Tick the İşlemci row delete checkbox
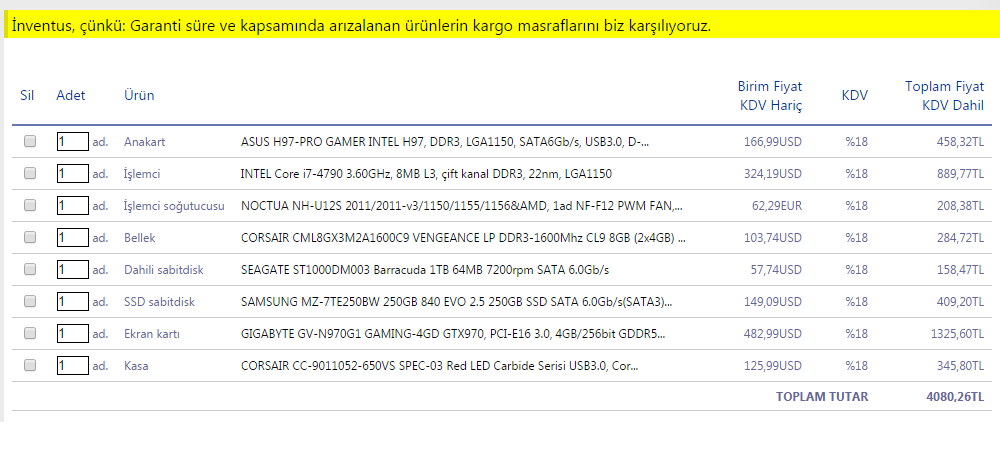 [x=30, y=174]
